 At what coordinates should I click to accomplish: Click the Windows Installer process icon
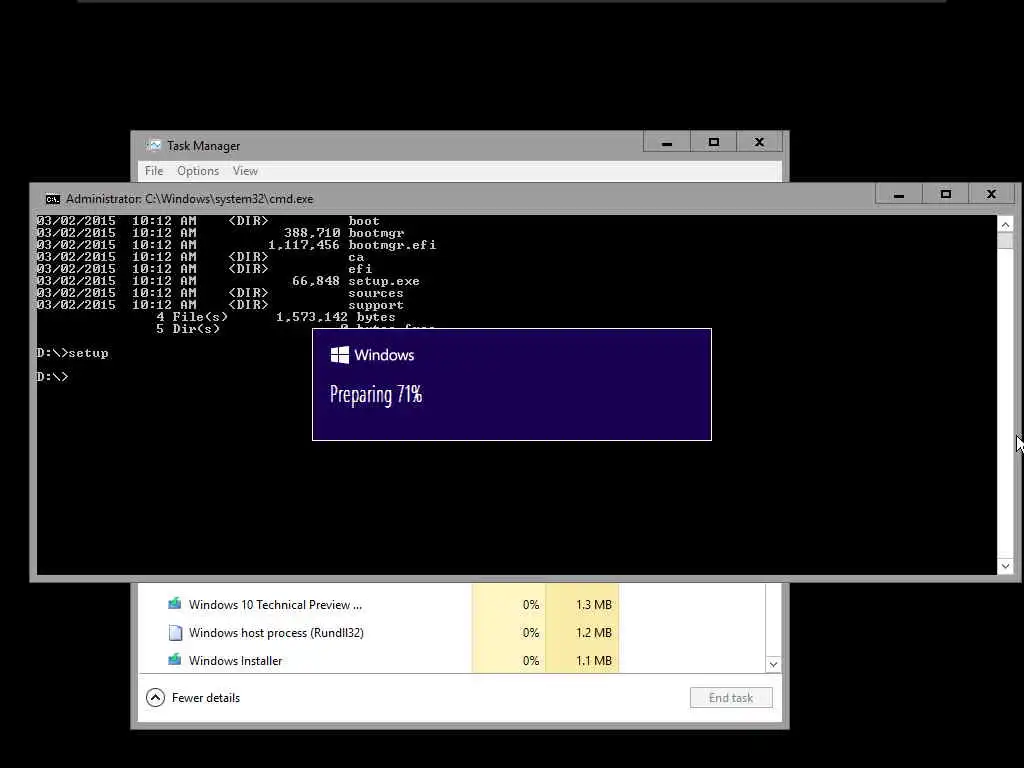pos(174,660)
